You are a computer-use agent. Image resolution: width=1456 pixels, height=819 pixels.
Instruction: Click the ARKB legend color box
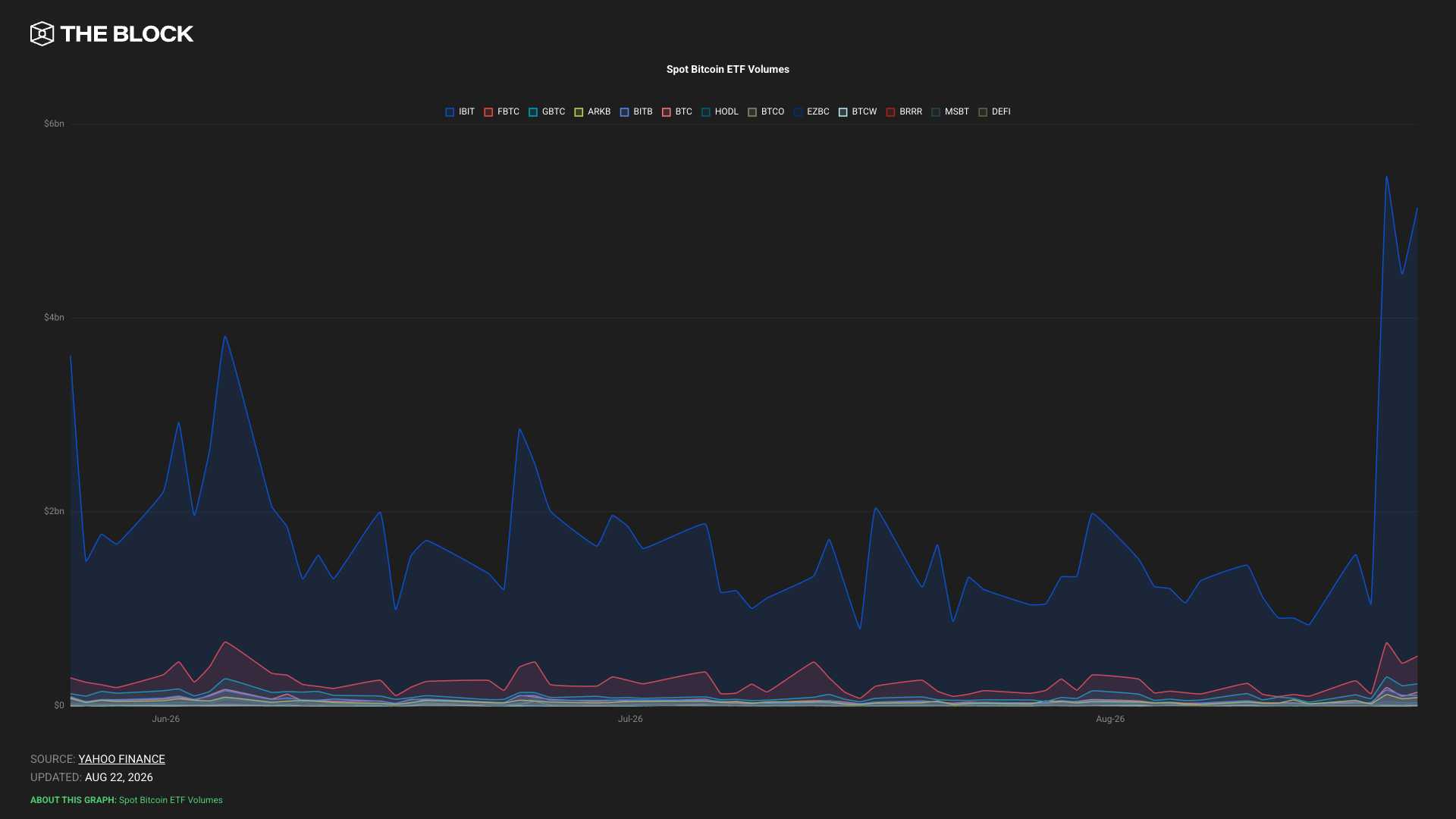tap(579, 112)
